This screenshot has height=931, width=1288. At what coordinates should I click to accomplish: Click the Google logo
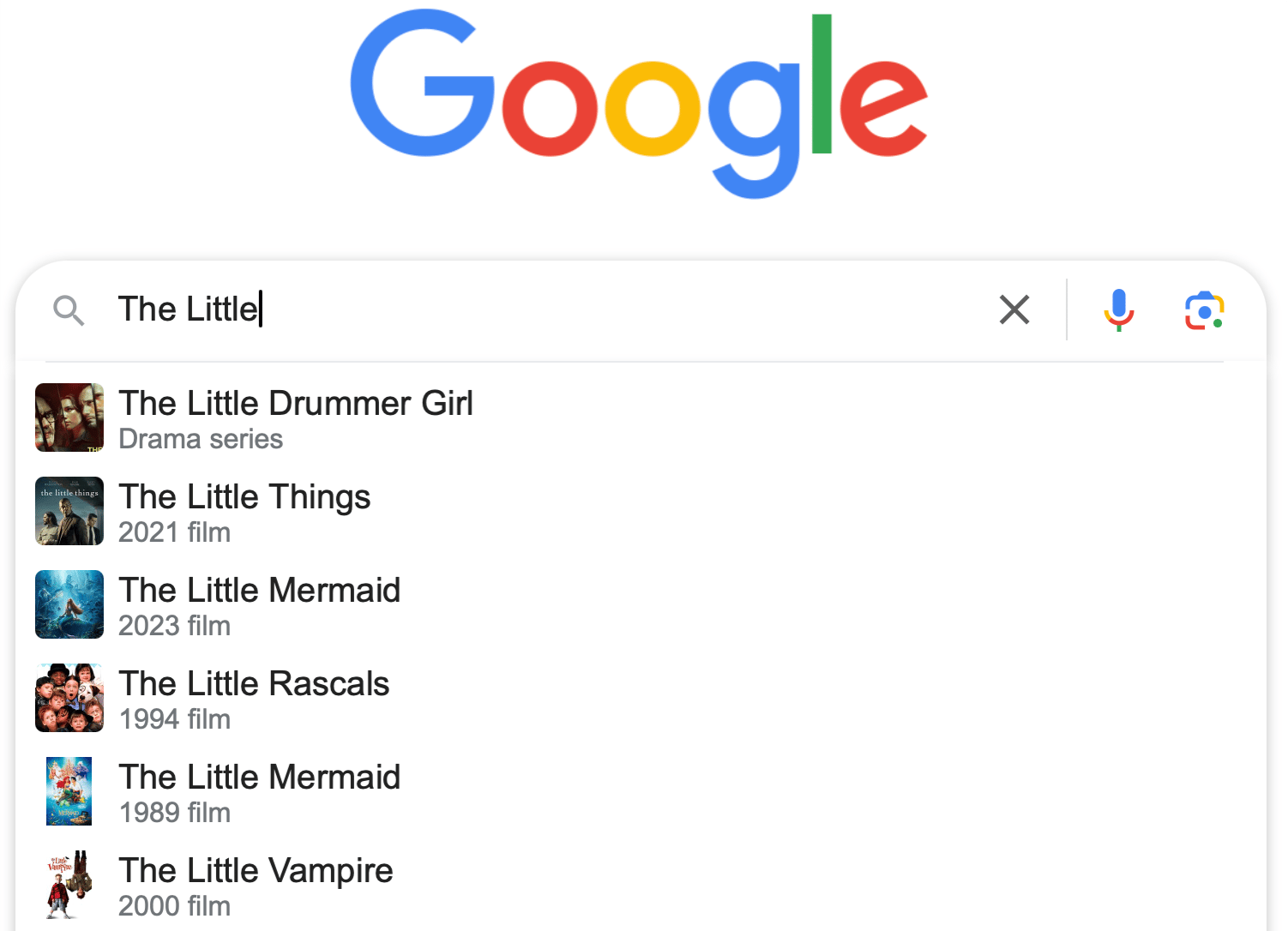point(639,103)
